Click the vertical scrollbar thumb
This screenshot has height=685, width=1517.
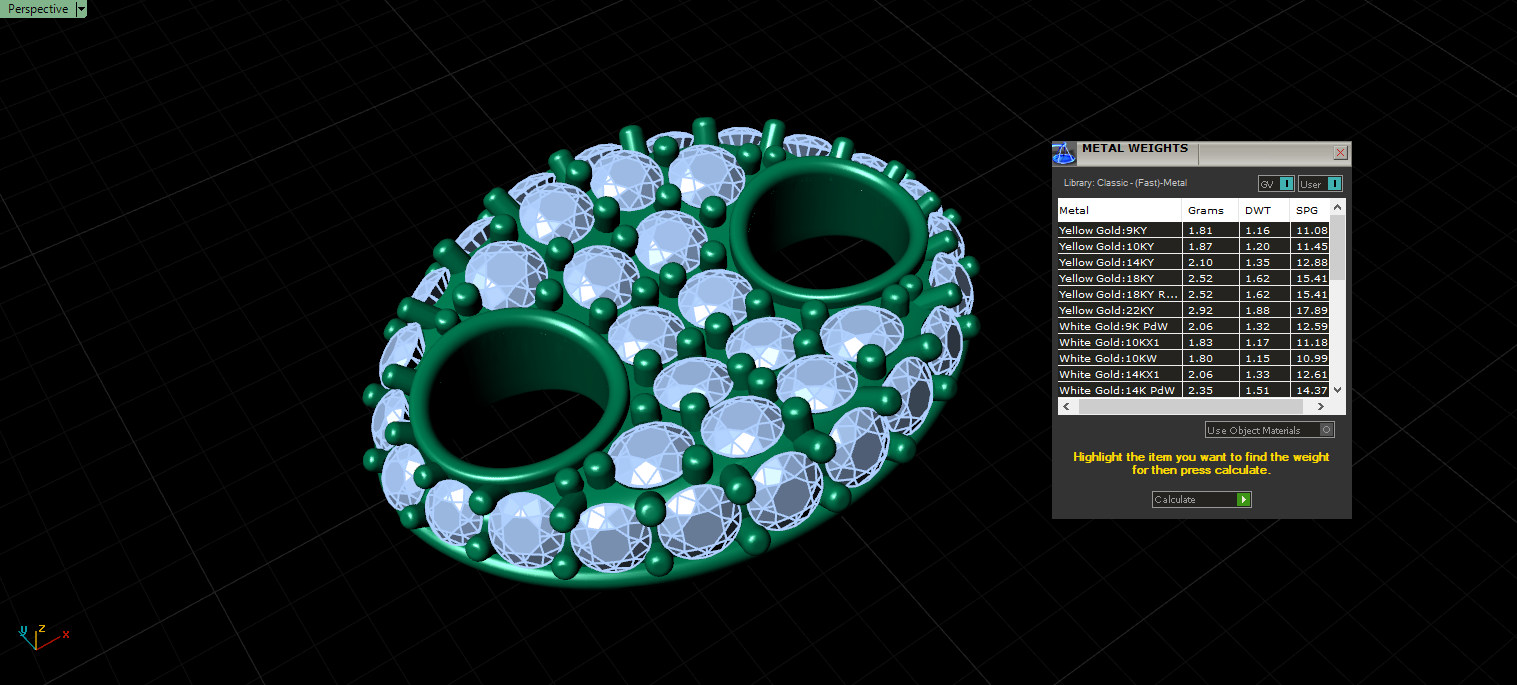[1339, 247]
